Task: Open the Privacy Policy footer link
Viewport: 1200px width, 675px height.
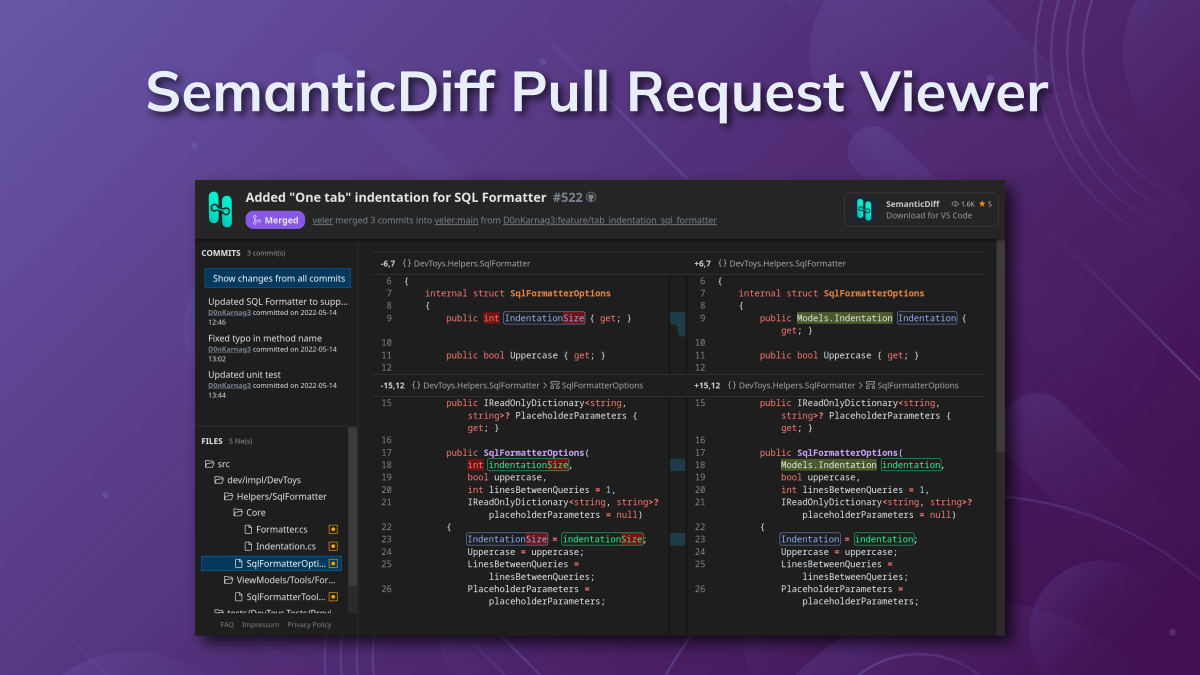Action: (x=309, y=625)
